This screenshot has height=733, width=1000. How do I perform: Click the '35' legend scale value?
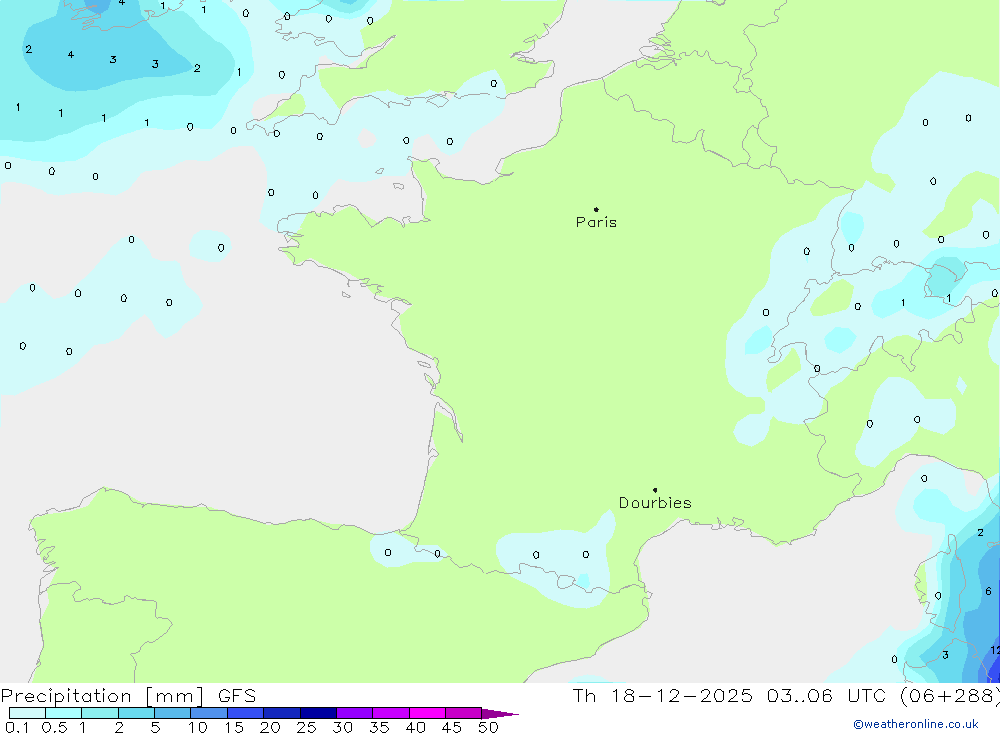click(x=379, y=727)
